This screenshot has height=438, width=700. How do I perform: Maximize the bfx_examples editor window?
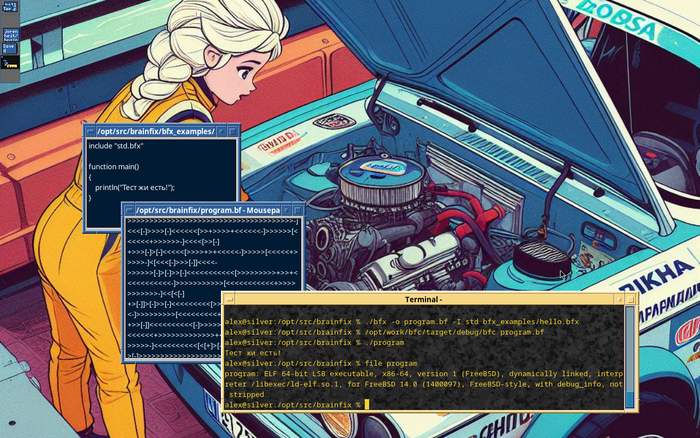coord(233,131)
